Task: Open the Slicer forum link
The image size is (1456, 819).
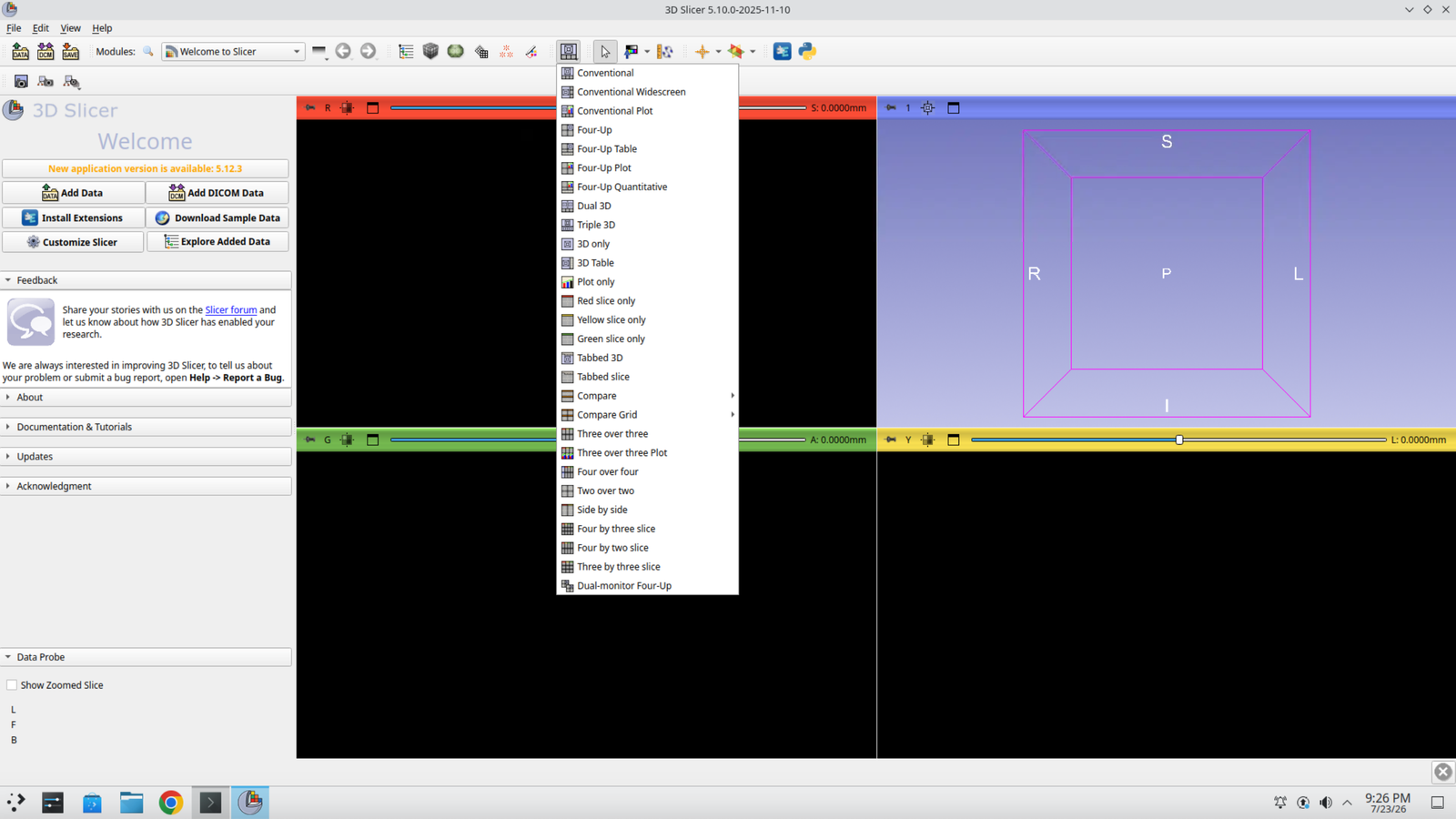Action: point(231,310)
